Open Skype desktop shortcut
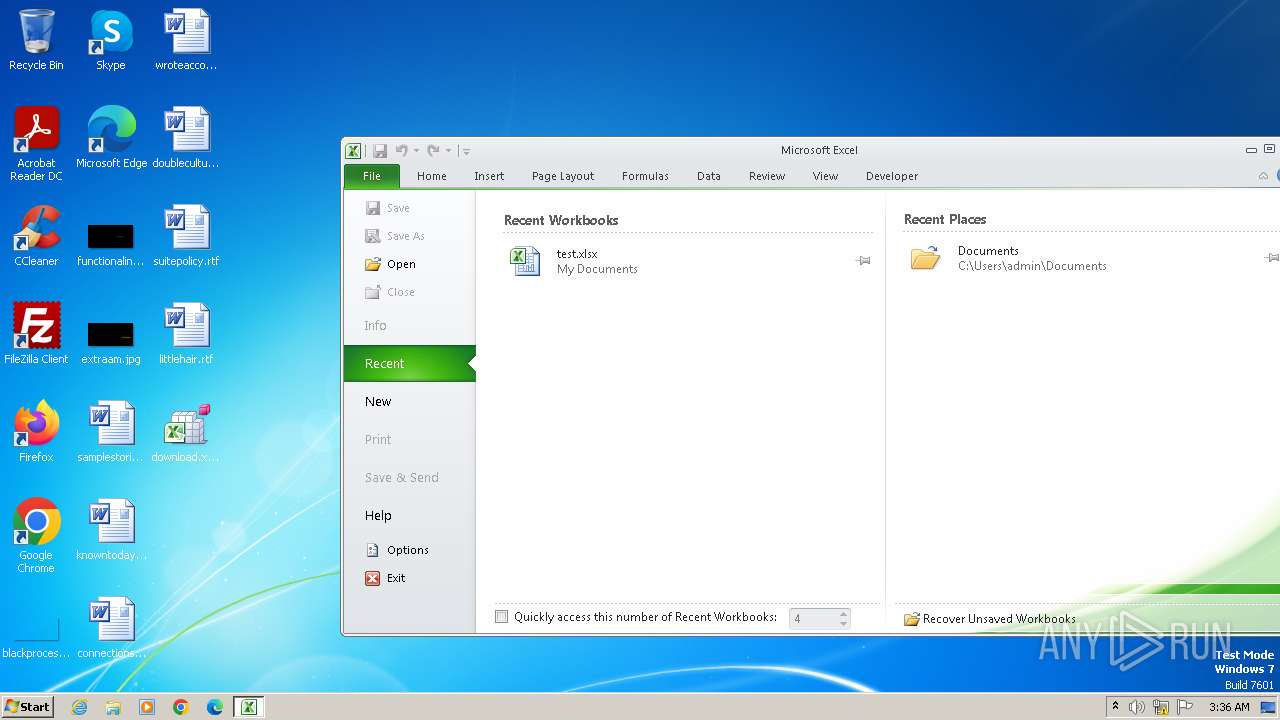The image size is (1280, 720). coord(111,40)
